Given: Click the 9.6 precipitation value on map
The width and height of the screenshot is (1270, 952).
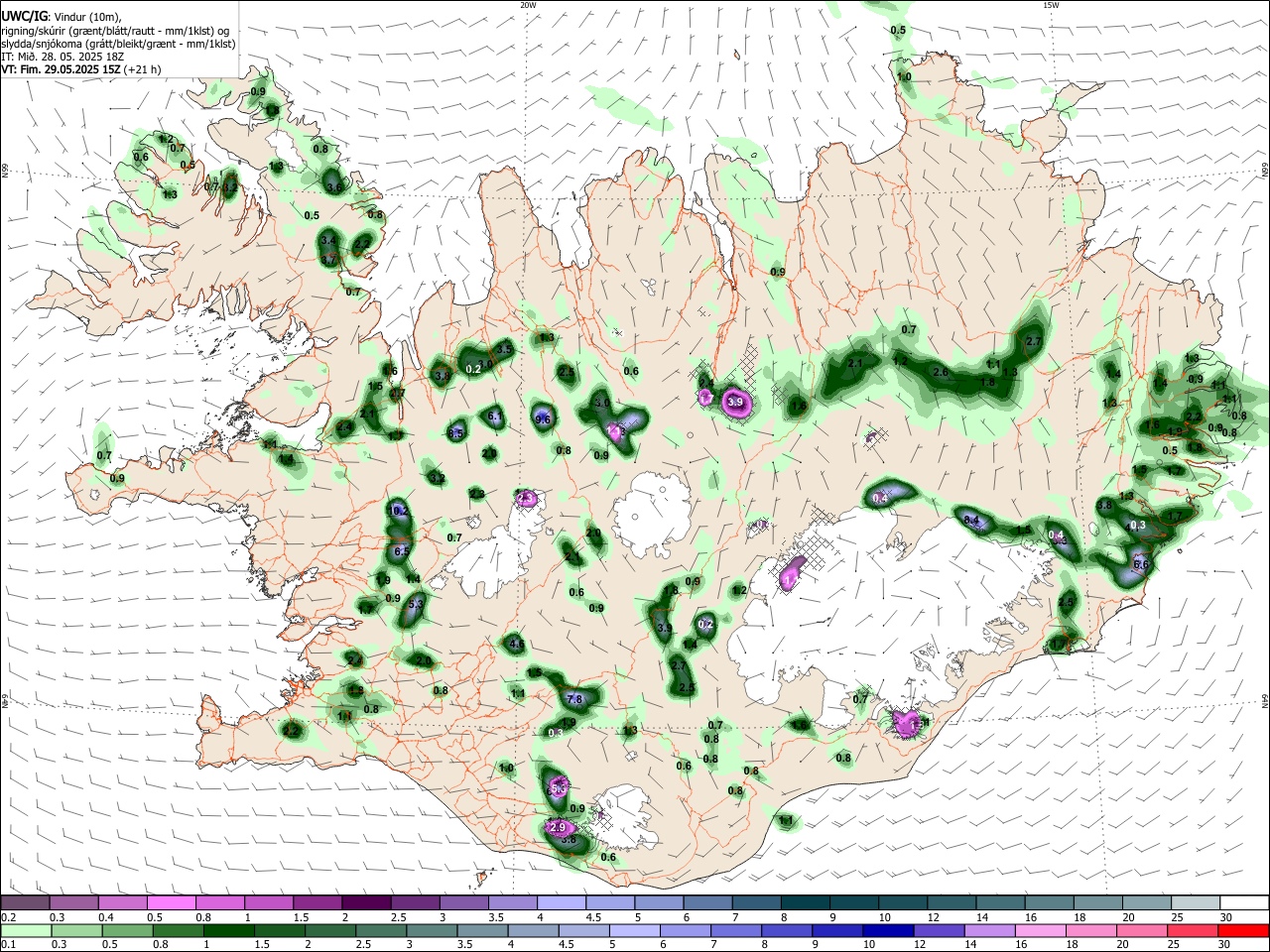Looking at the screenshot, I should pos(543,419).
